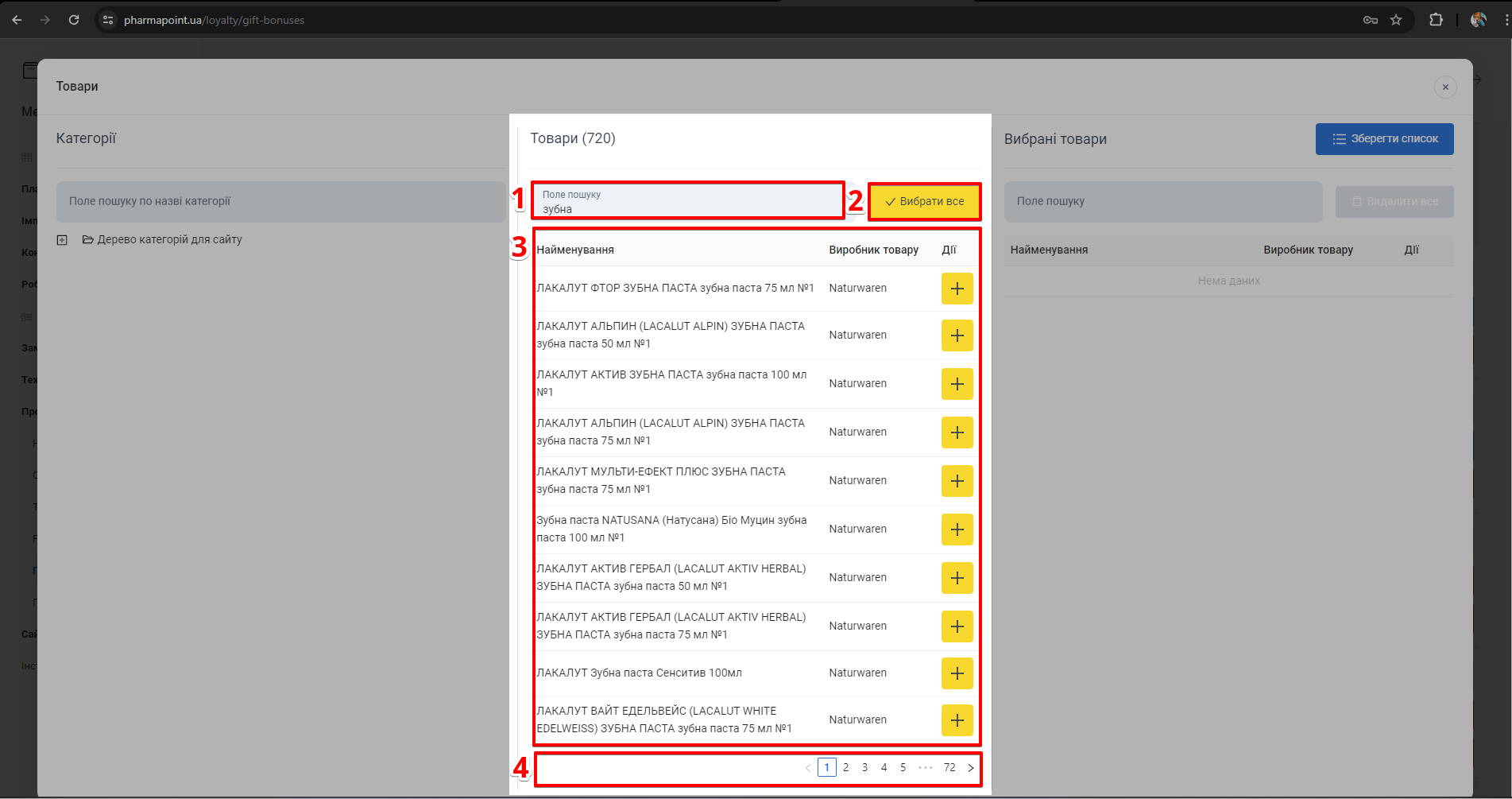The width and height of the screenshot is (1512, 799).
Task: Bookmark this page with star icon
Action: [x=1396, y=20]
